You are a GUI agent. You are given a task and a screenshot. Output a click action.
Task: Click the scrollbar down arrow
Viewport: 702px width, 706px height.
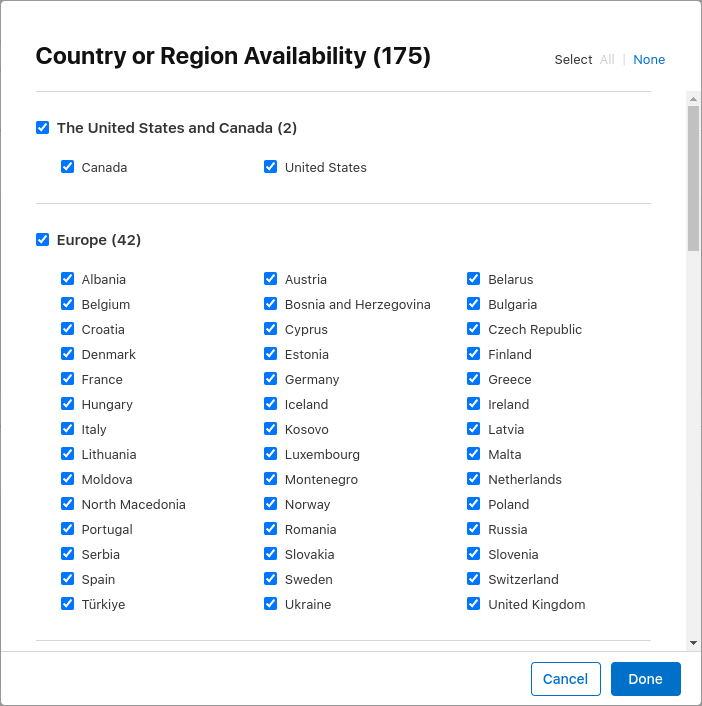coord(693,642)
